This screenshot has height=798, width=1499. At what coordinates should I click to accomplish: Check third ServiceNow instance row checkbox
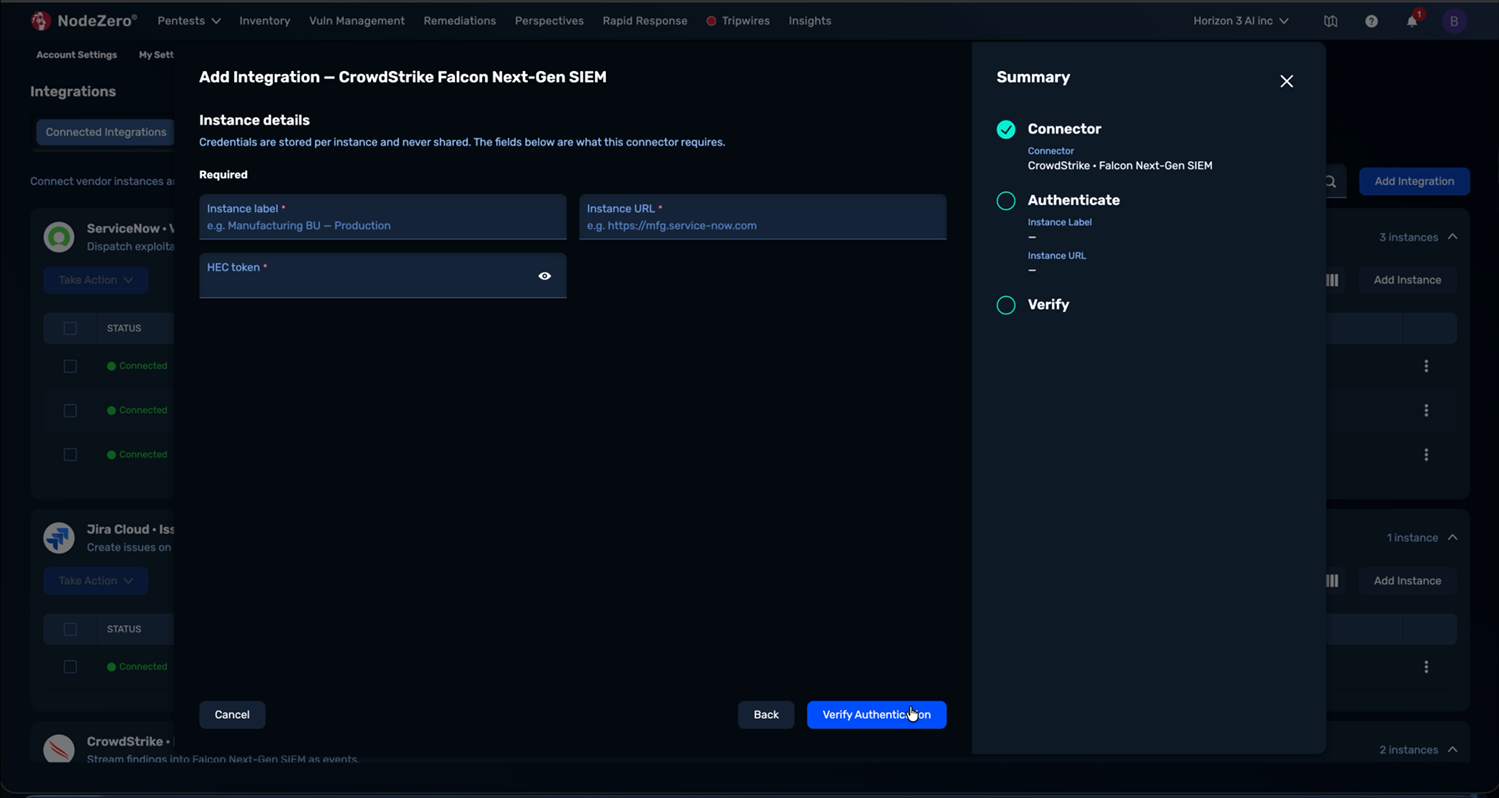70,454
